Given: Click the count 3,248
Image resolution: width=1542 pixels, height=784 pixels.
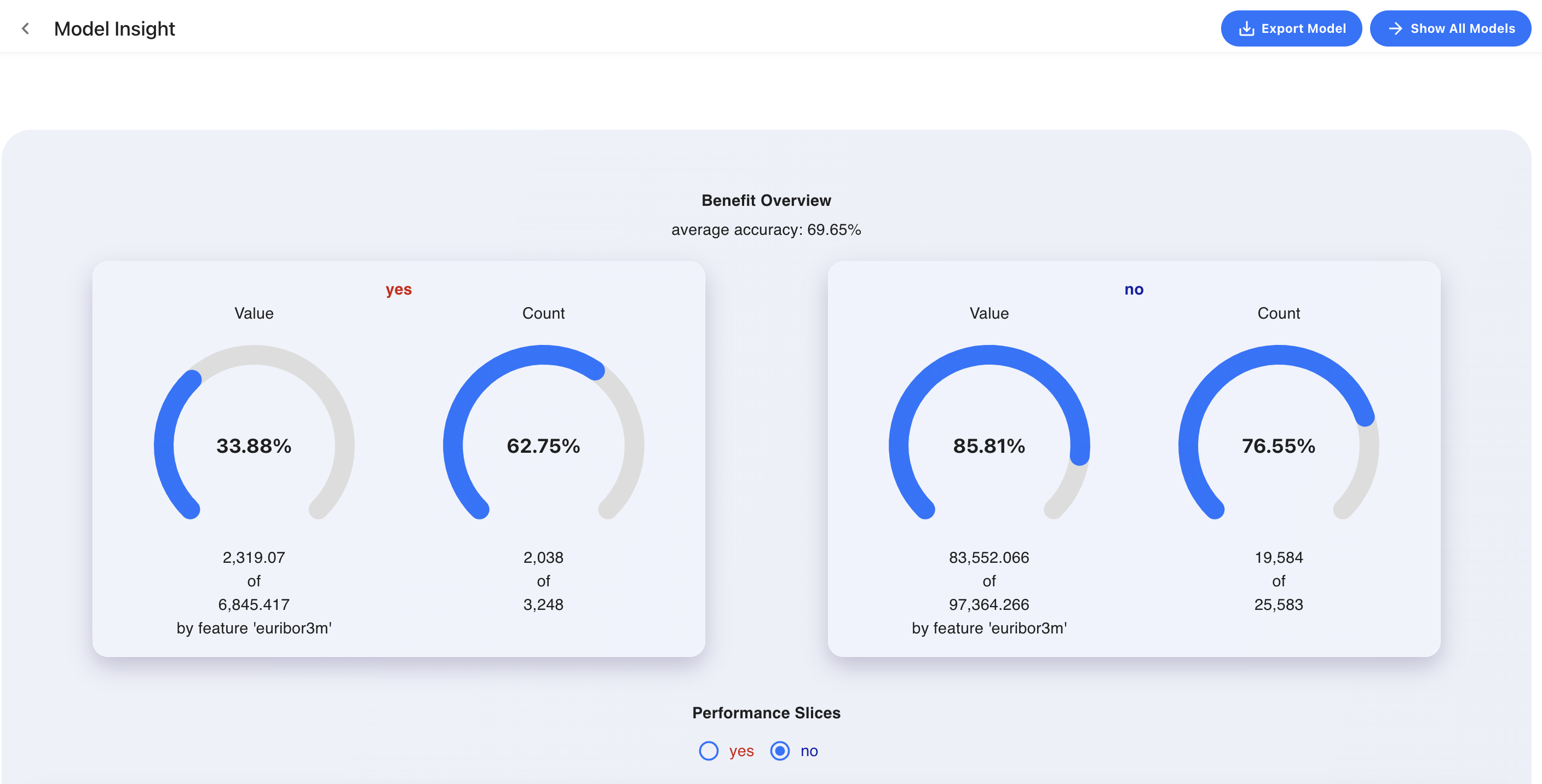Looking at the screenshot, I should click(x=543, y=604).
